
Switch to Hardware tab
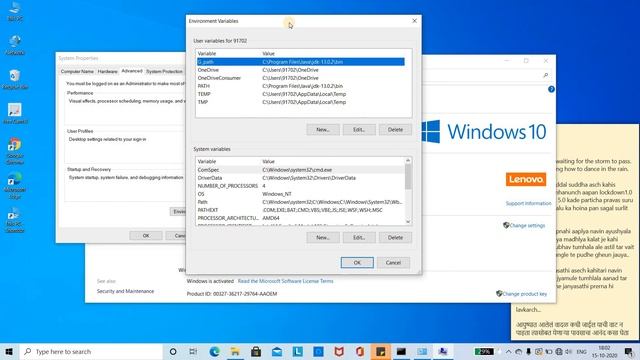tap(108, 71)
